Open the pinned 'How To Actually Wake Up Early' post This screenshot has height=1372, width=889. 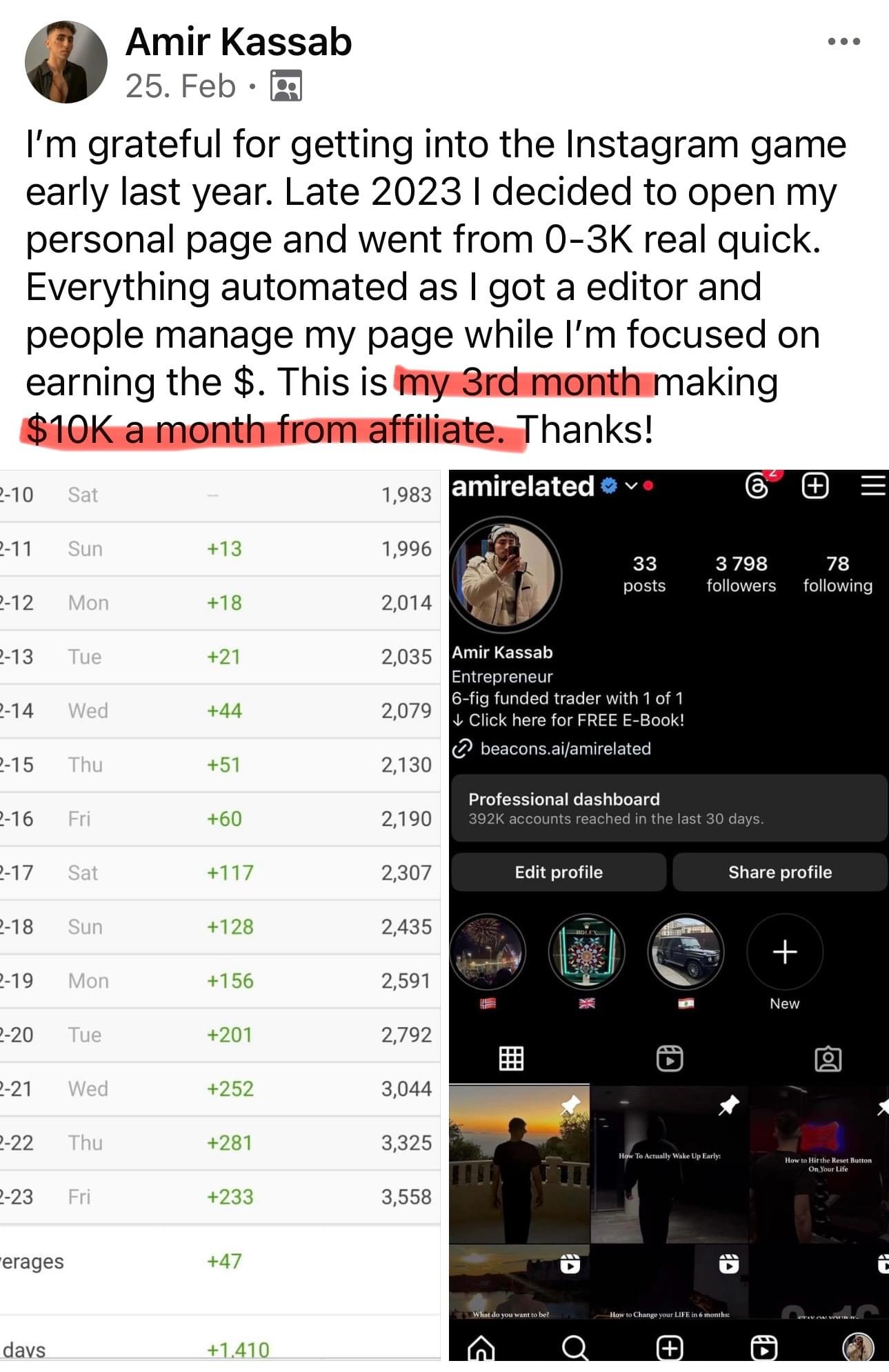tap(669, 1164)
